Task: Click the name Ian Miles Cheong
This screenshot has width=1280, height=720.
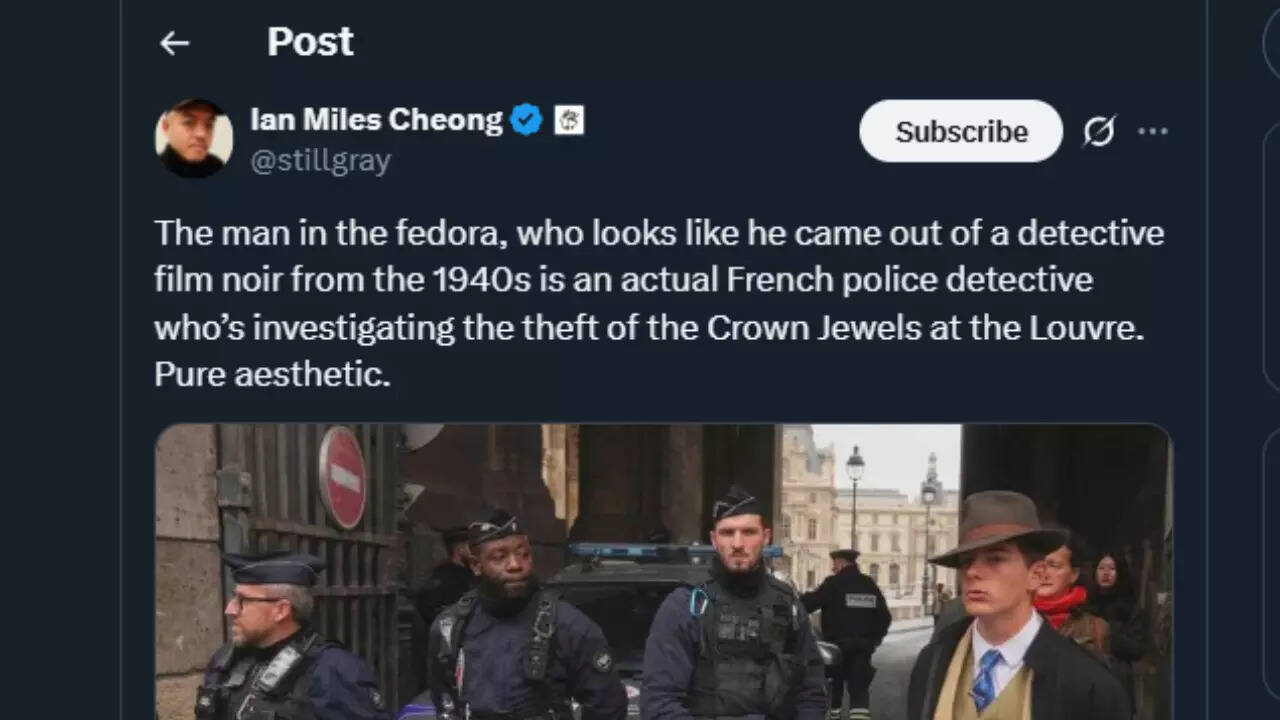Action: point(376,119)
